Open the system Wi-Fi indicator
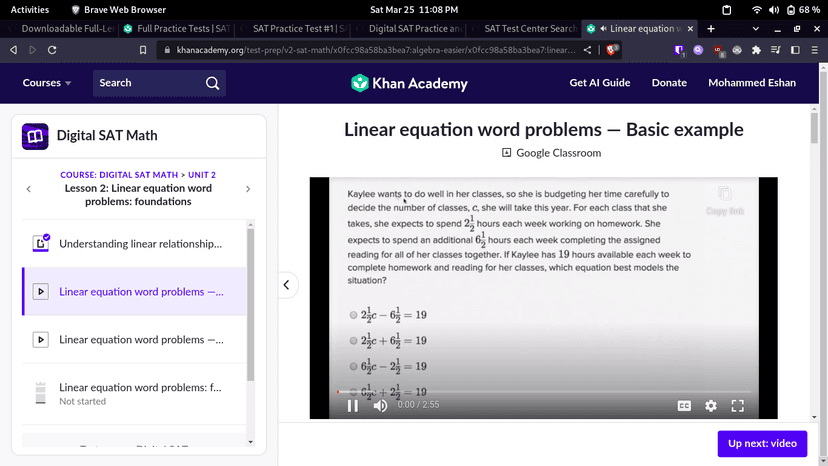The width and height of the screenshot is (828, 466). pos(757,10)
